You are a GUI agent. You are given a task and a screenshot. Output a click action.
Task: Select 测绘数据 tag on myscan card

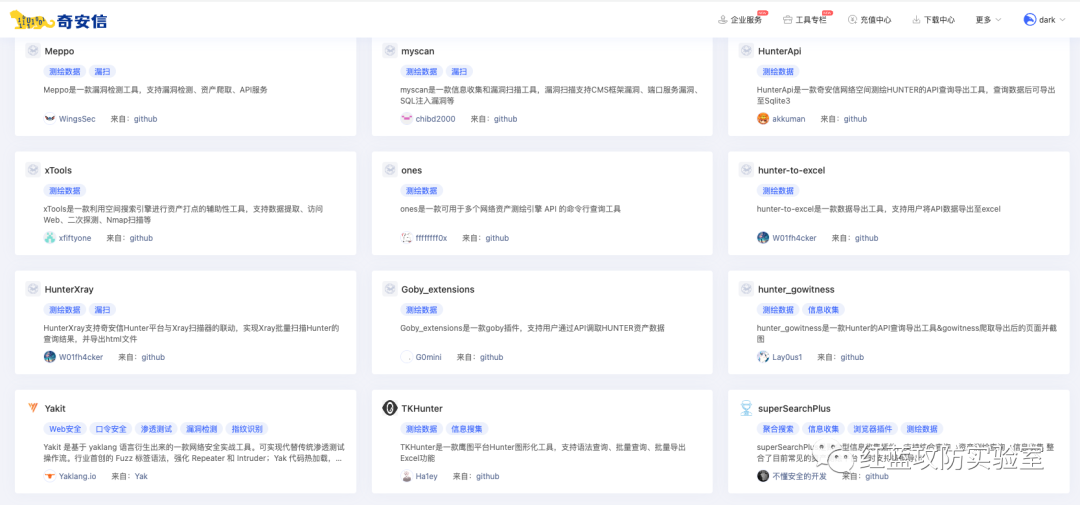point(422,71)
